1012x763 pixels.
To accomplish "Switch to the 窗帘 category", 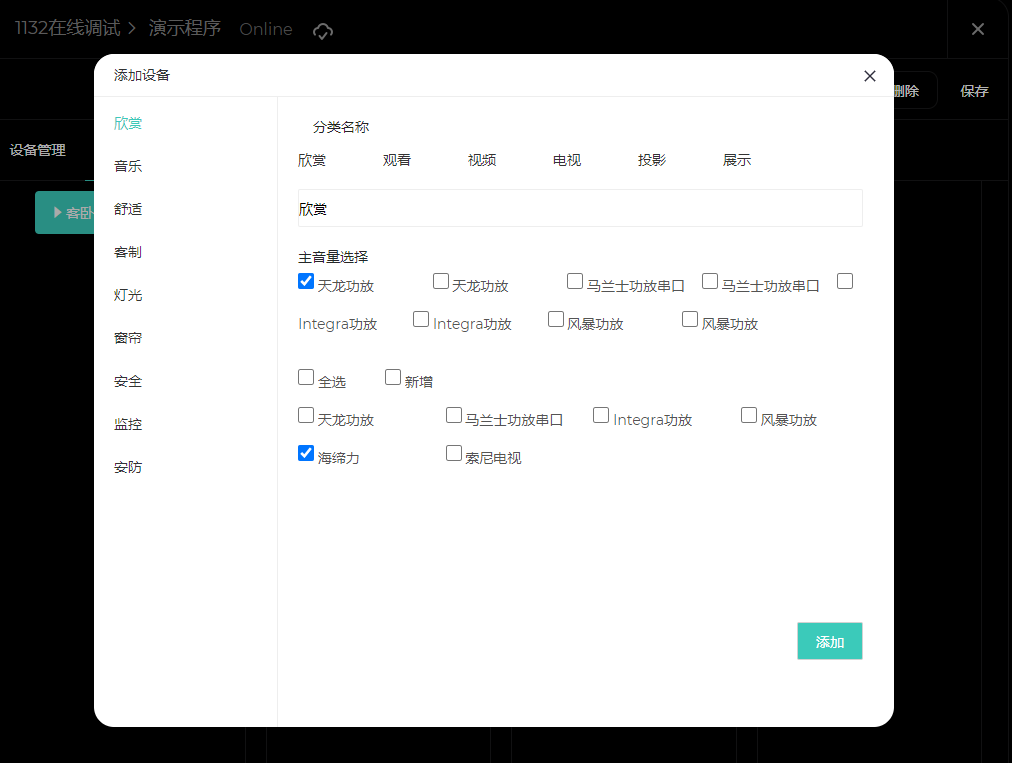I will tap(128, 338).
